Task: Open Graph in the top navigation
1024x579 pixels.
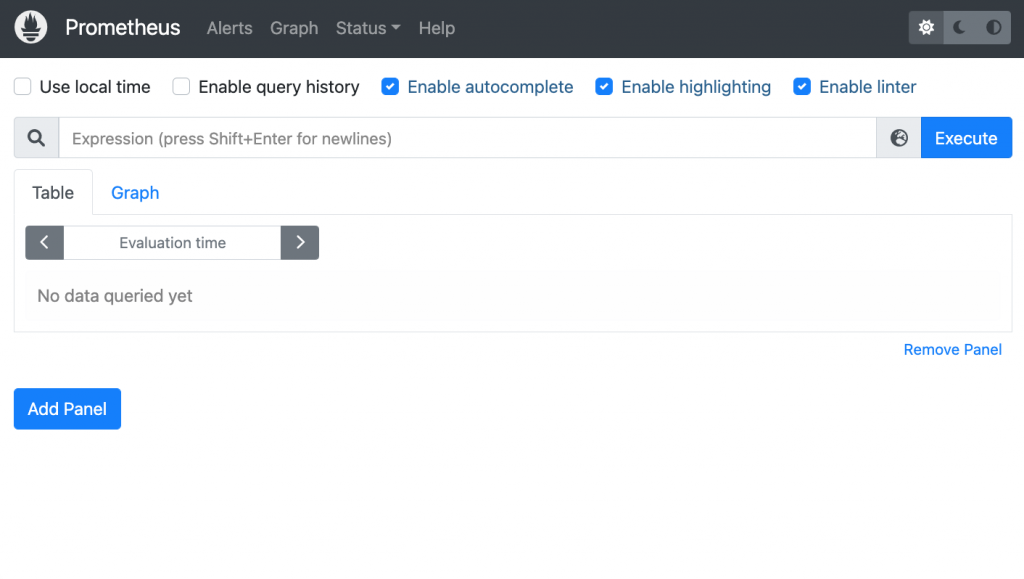Action: pyautogui.click(x=294, y=28)
